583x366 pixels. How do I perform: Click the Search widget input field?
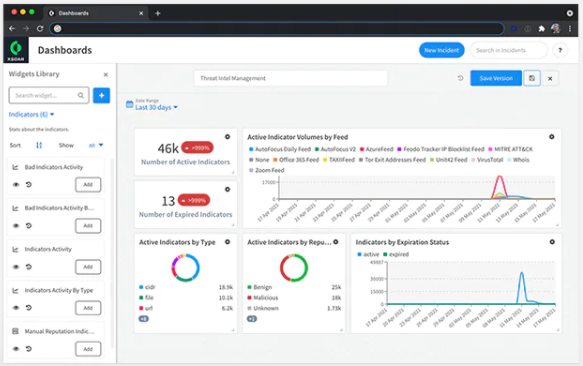(49, 96)
